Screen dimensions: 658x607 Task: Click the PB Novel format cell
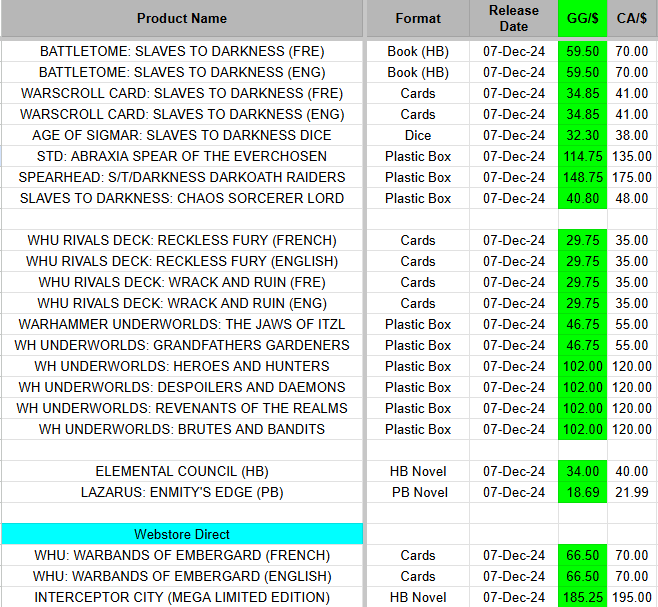[x=418, y=492]
